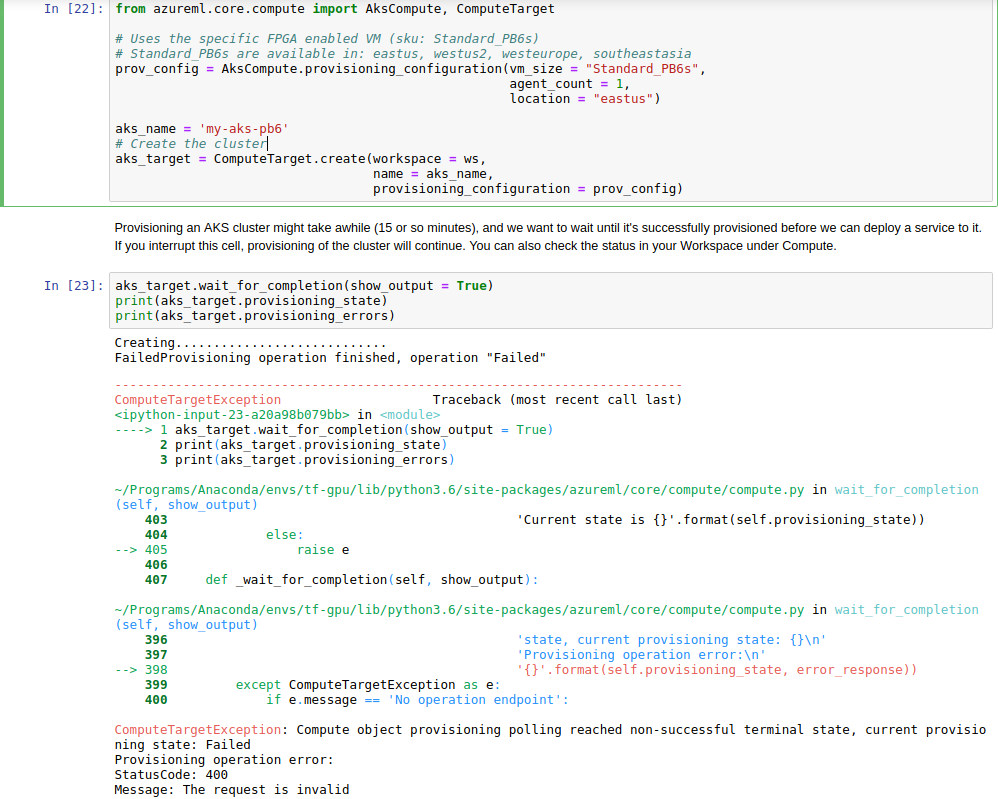Viewport: 998px width, 799px height.
Task: Click traceback line 398 format statement
Action: [717, 670]
